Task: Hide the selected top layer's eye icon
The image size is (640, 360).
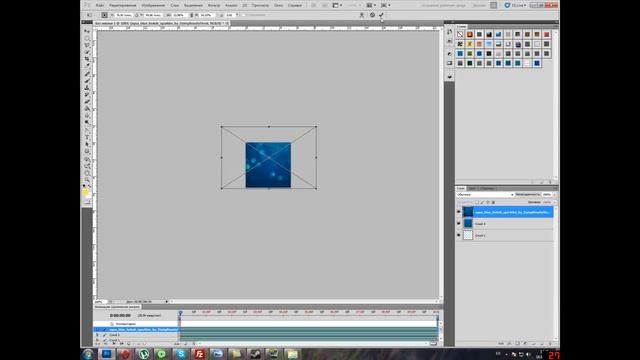Action: (459, 212)
